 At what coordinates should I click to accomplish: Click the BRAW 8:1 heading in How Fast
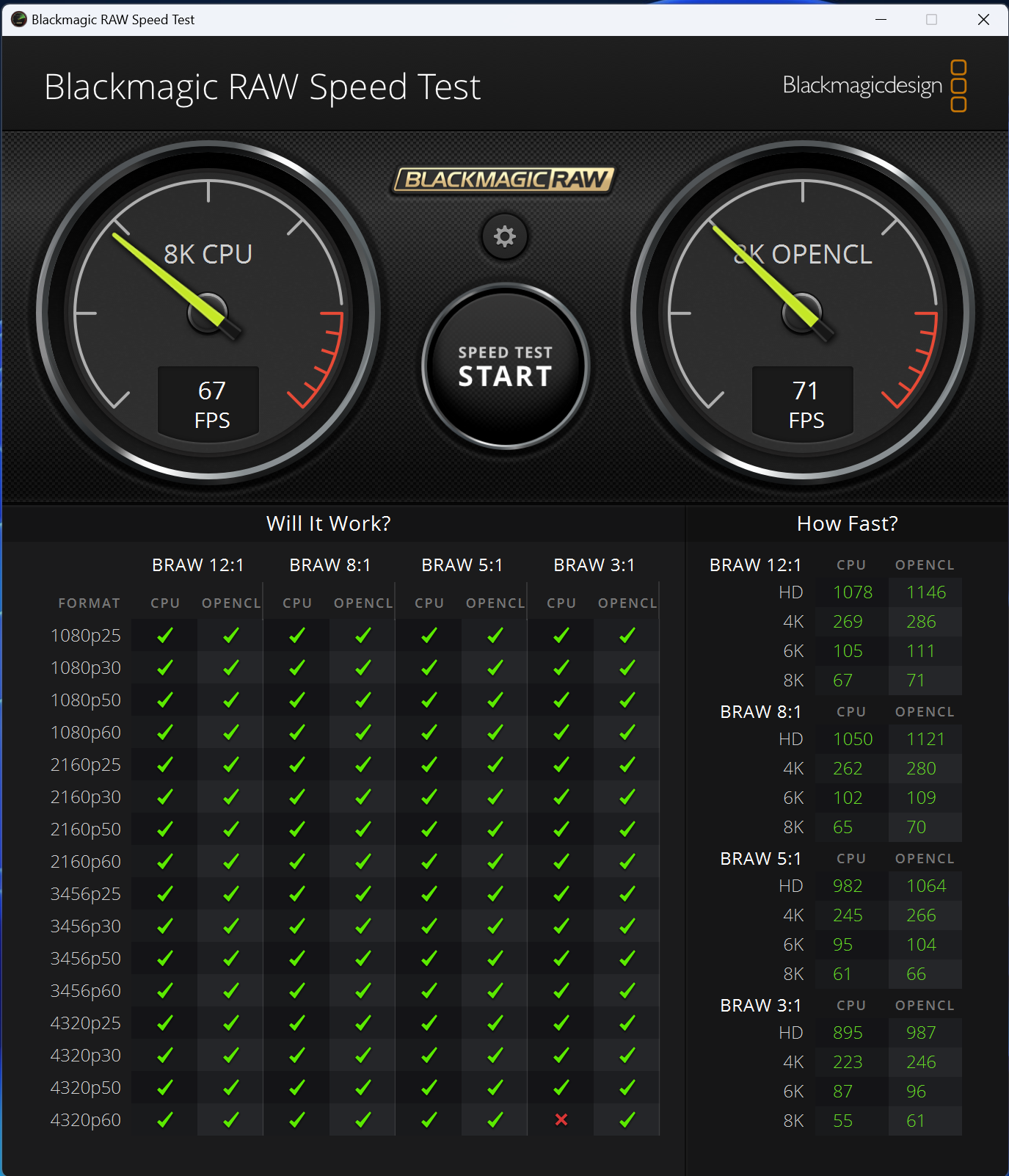click(x=760, y=711)
